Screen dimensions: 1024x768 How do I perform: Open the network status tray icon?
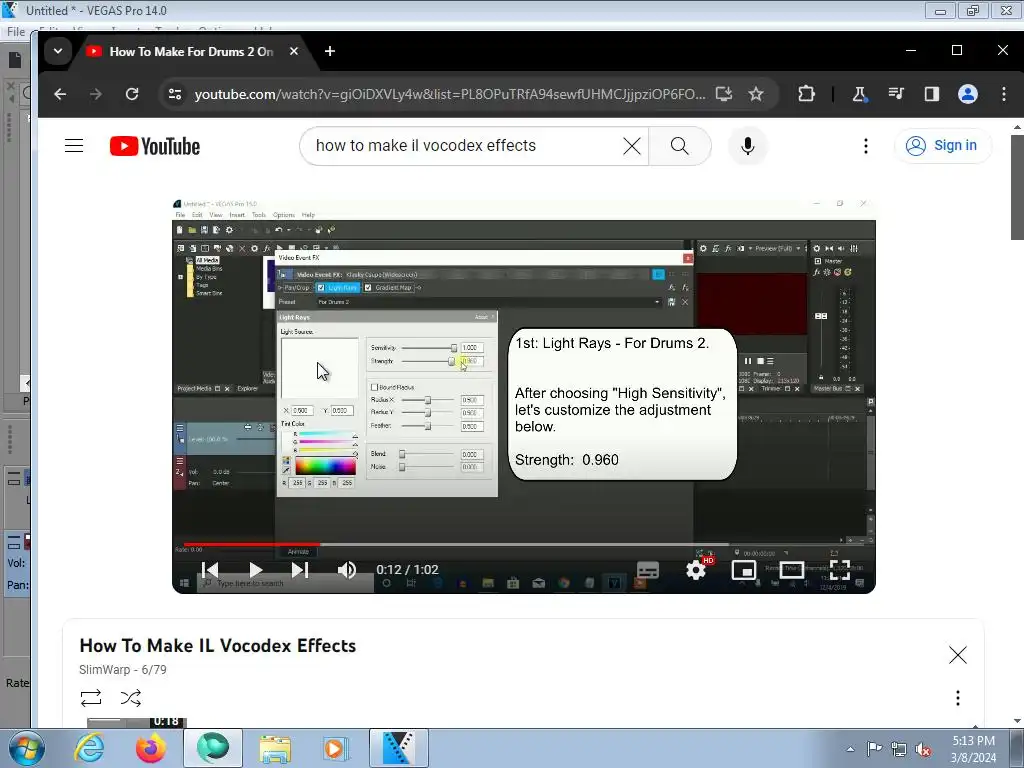pyautogui.click(x=899, y=749)
